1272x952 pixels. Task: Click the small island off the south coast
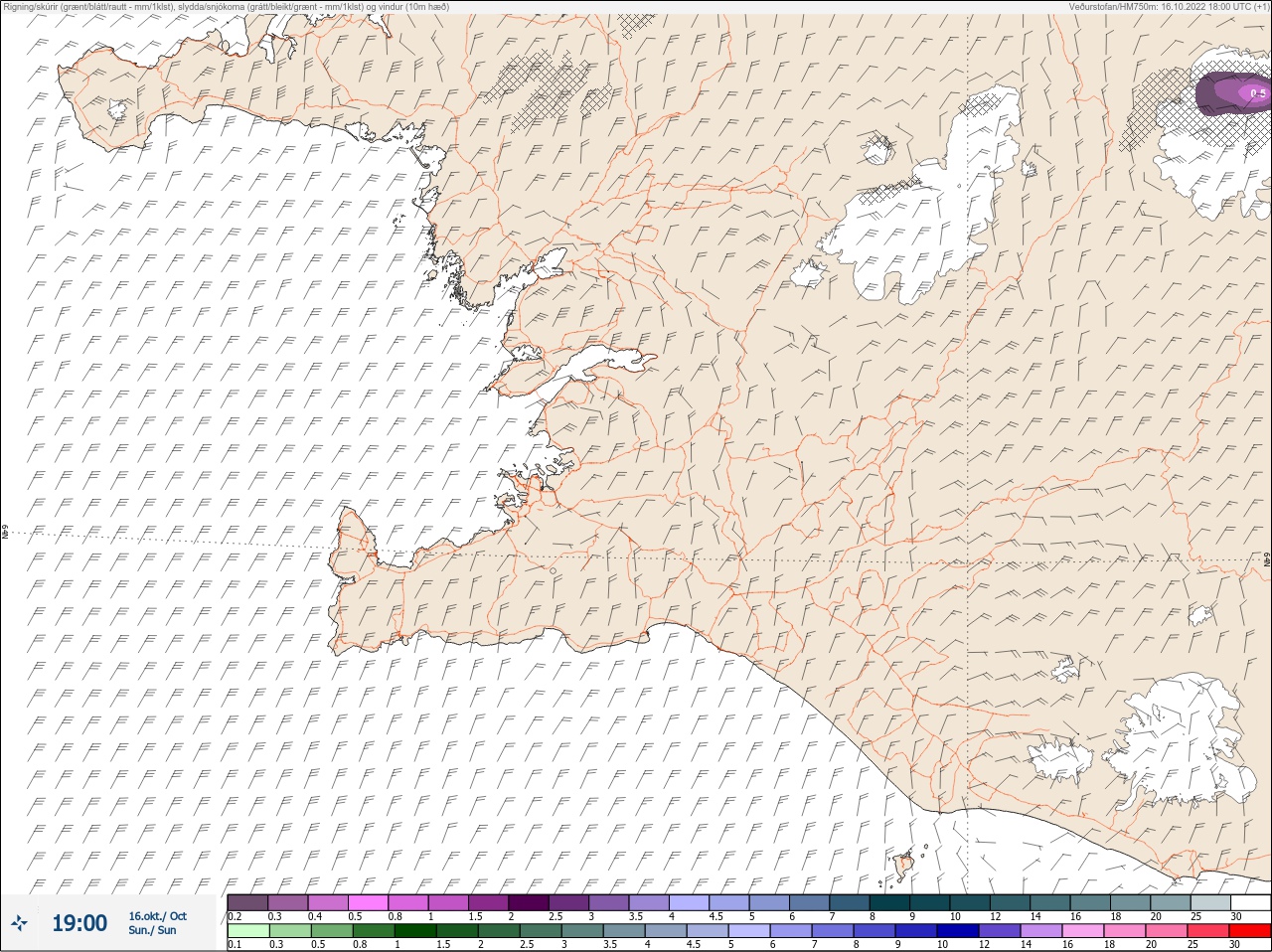pos(904,866)
